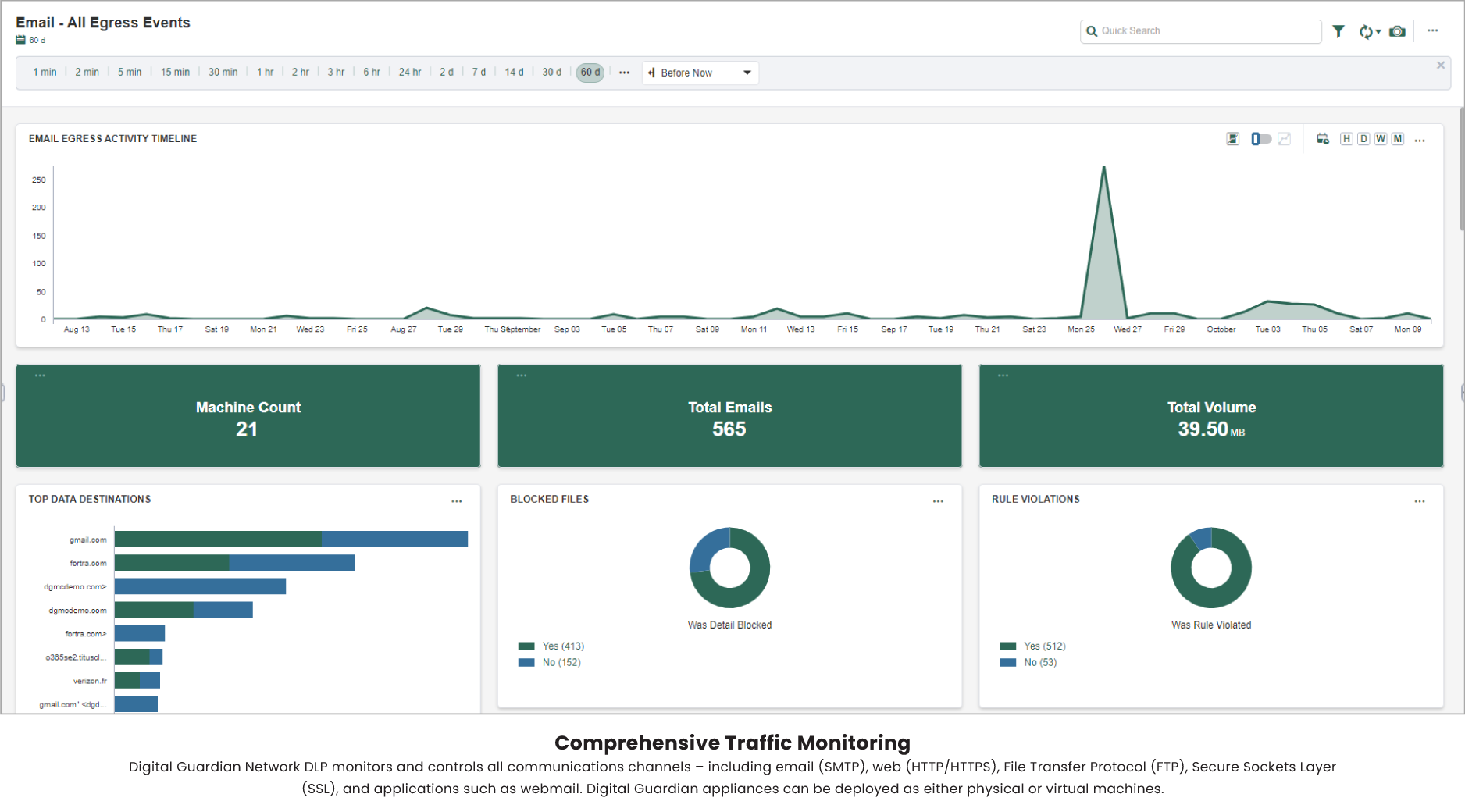
Task: Click the page vertical scrollbar
Action: 1462,169
